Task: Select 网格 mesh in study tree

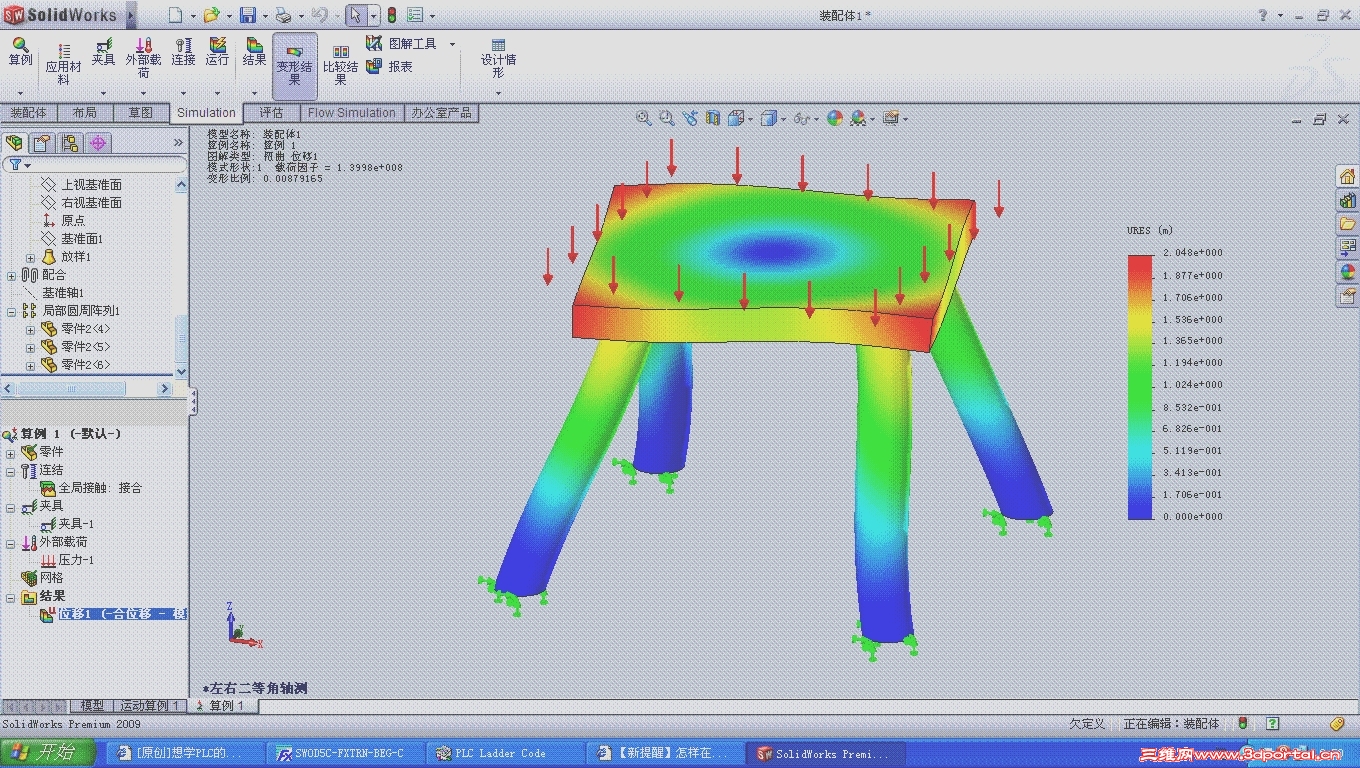Action: (x=51, y=578)
